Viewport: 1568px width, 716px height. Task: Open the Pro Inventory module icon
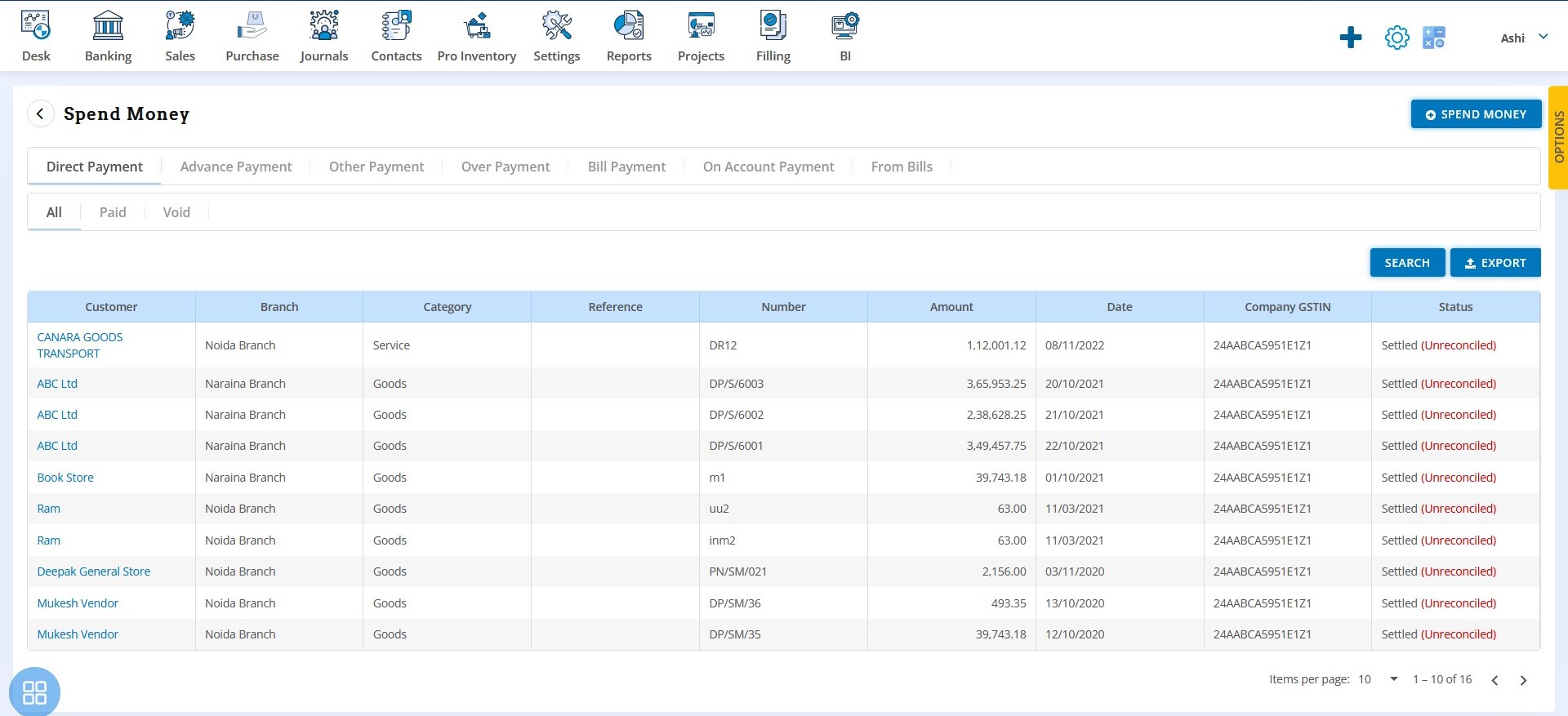(x=477, y=25)
